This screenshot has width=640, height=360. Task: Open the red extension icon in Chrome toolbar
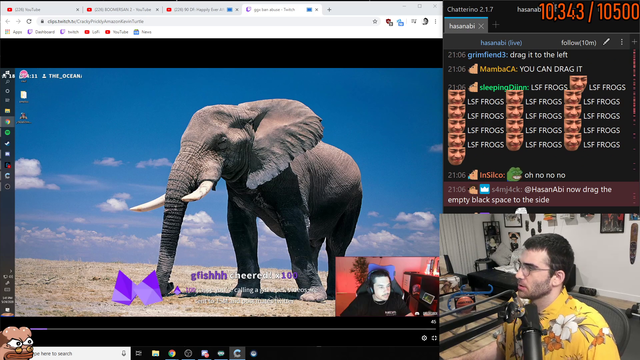pyautogui.click(x=389, y=22)
